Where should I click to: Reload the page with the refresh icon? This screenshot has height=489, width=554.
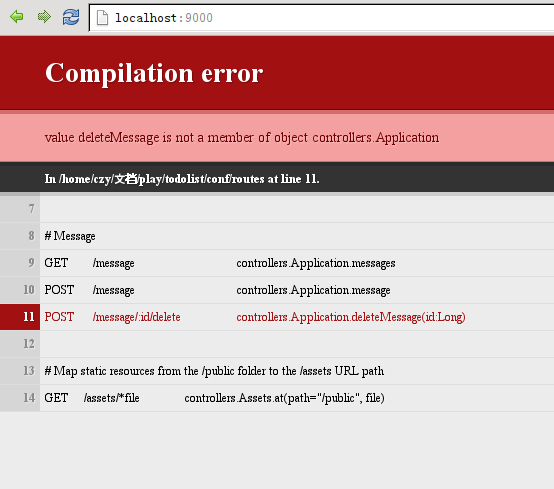pyautogui.click(x=71, y=17)
